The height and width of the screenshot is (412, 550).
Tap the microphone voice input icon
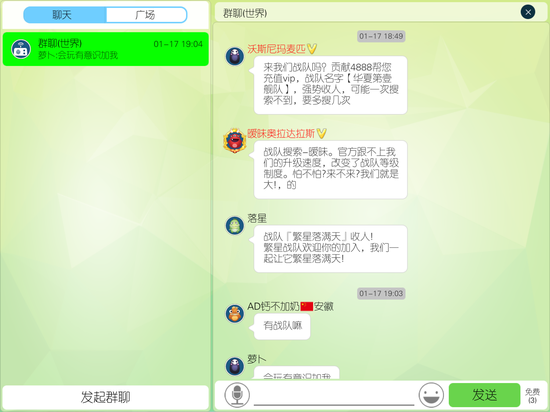tap(237, 395)
